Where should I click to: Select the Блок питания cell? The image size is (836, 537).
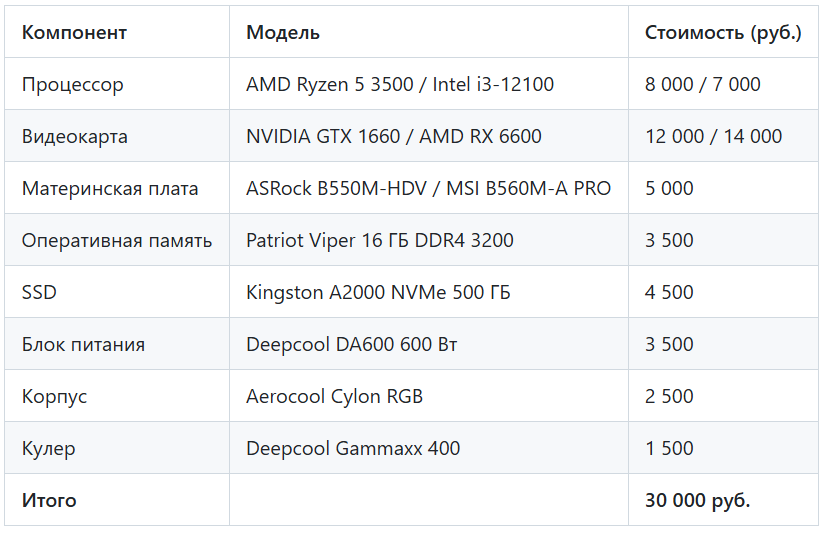tap(83, 344)
